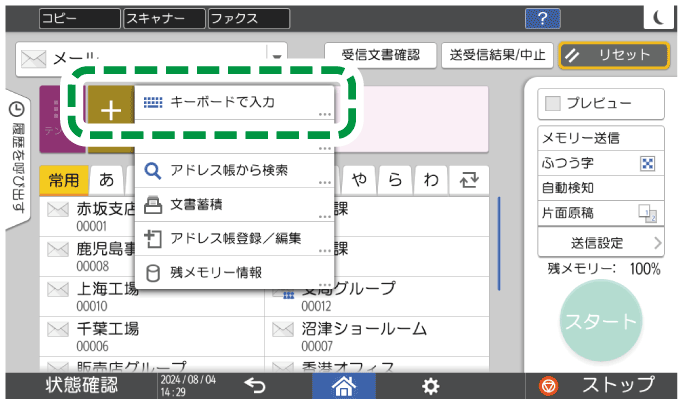Tap the envelope icon beside 鹿児島
683x404 pixels.
pos(57,250)
